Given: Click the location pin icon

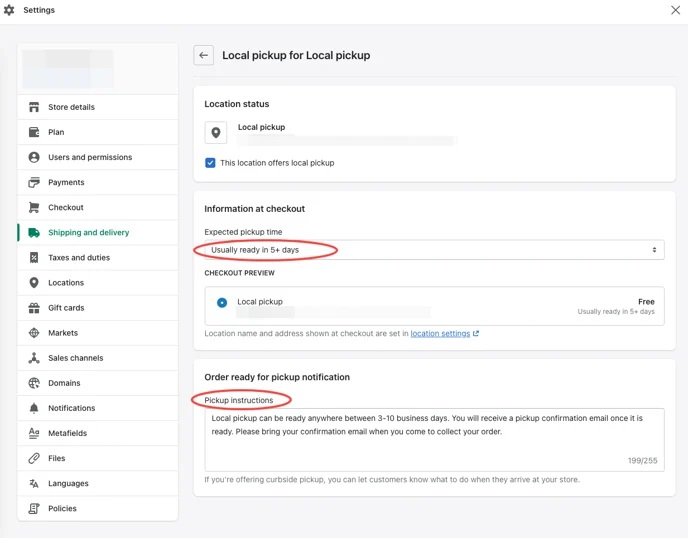Looking at the screenshot, I should pos(216,133).
